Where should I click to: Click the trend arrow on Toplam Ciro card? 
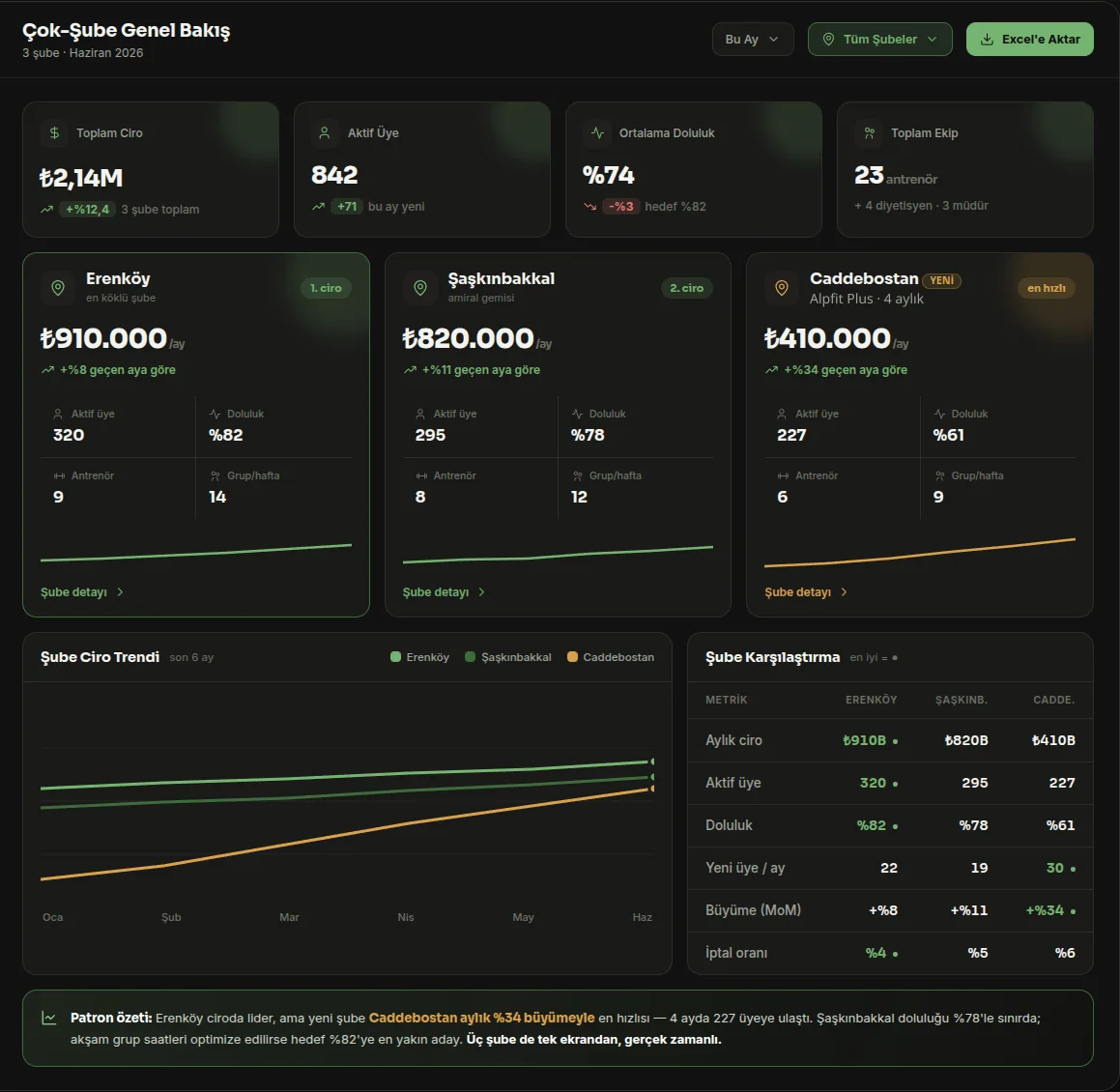point(47,210)
